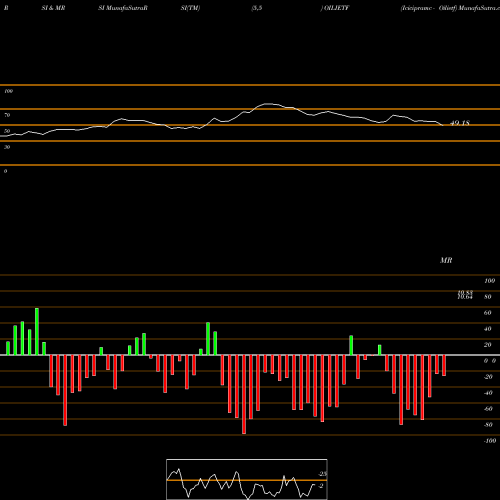Click the 'OILIETF' symbol label in header
Screen dimensions: 500x500
point(336,8)
